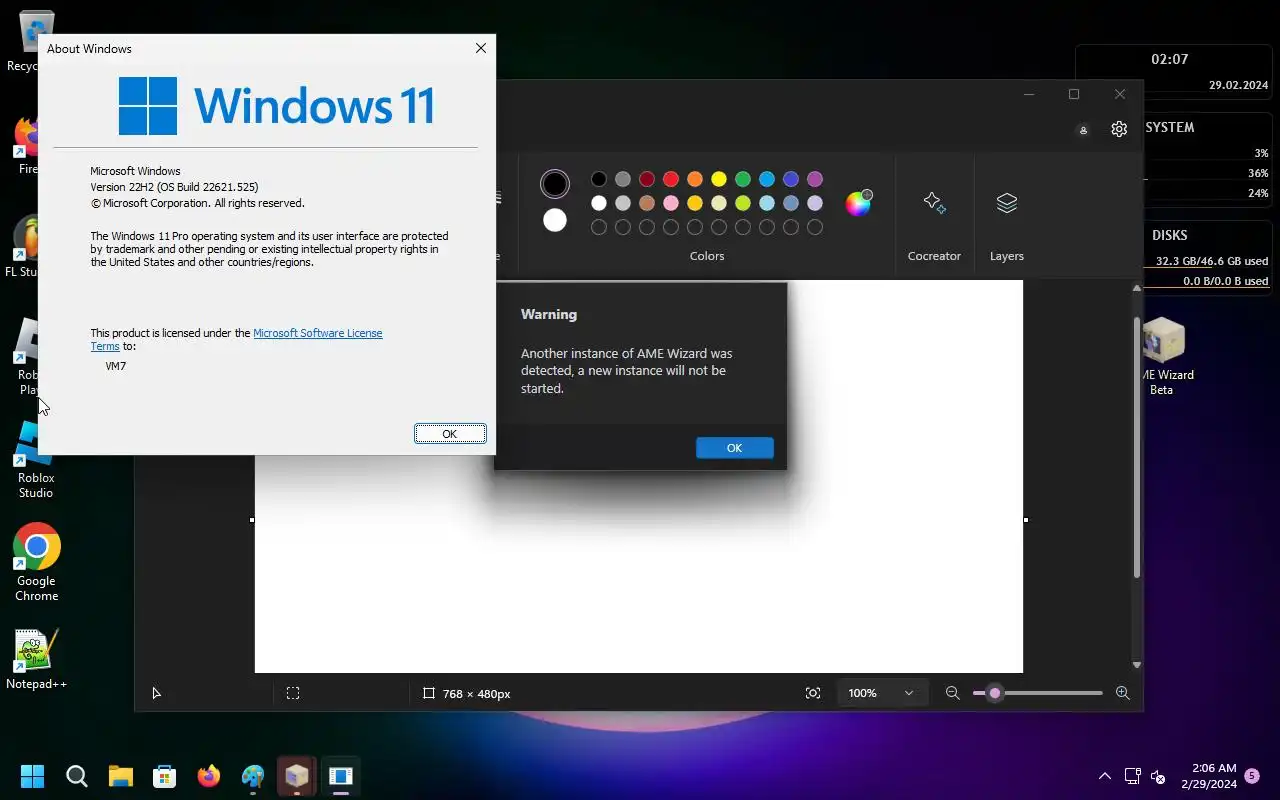Switch to AME Wizard taskbar icon
This screenshot has height=800, width=1280.
click(297, 776)
